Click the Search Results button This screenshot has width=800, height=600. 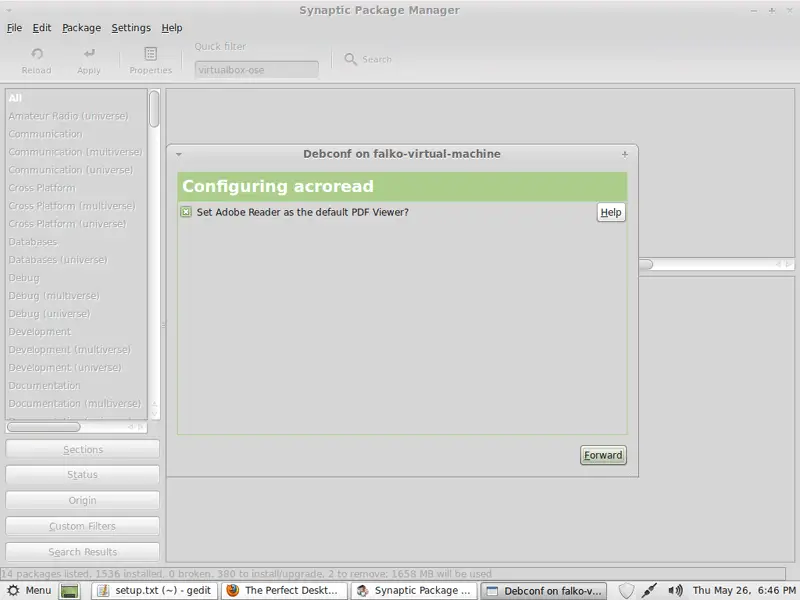pos(83,552)
